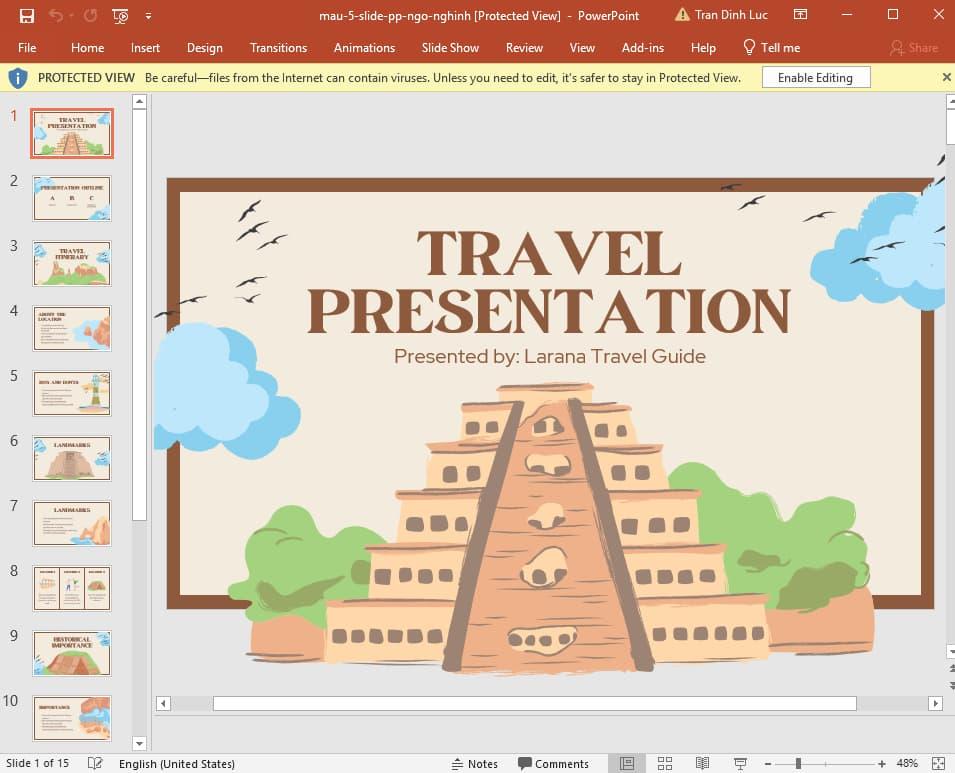
Task: Open the Customize Quick Access Toolbar menu
Action: click(146, 16)
